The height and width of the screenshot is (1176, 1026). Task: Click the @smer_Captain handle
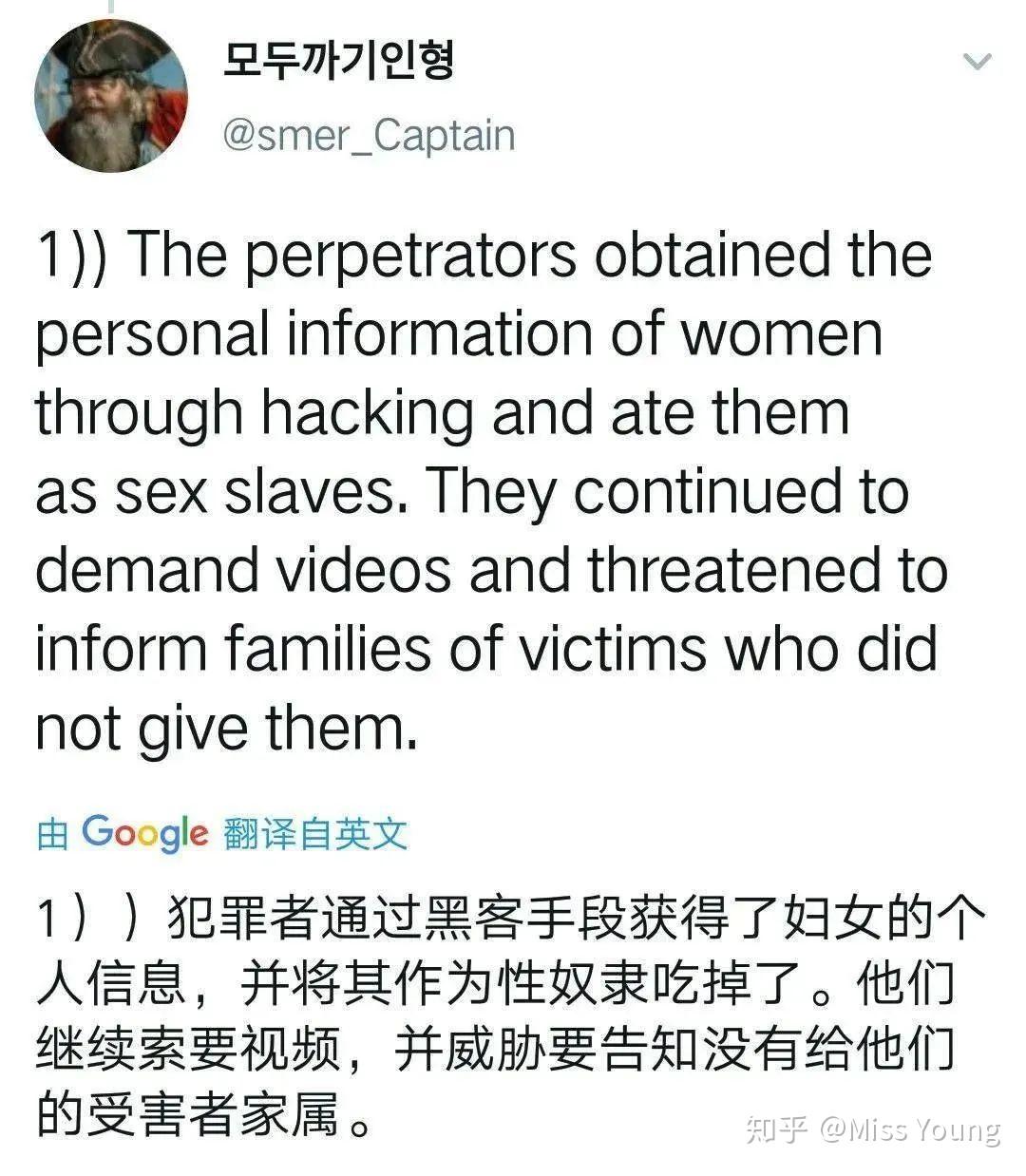click(x=369, y=136)
